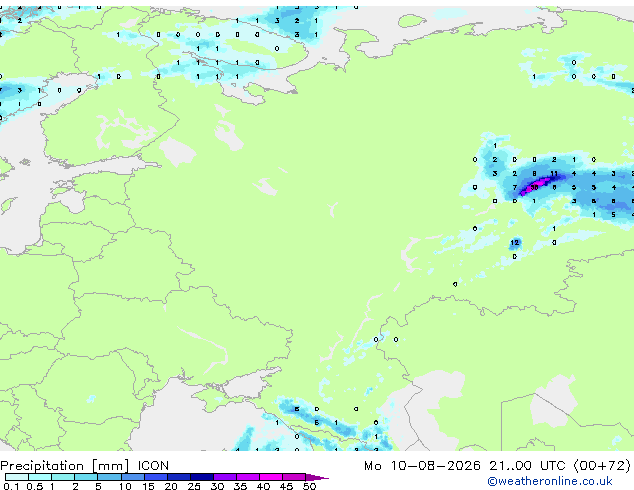Pick the 5–10 mm legend color swatch
Screen dimensions: 634x490
tap(109, 477)
